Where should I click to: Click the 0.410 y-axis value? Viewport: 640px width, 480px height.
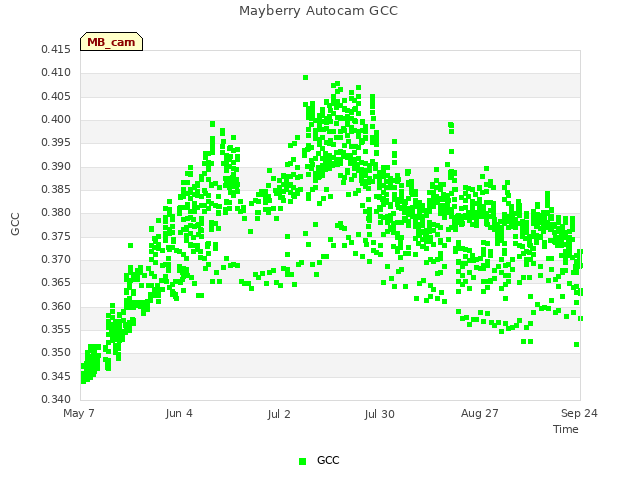pos(56,73)
